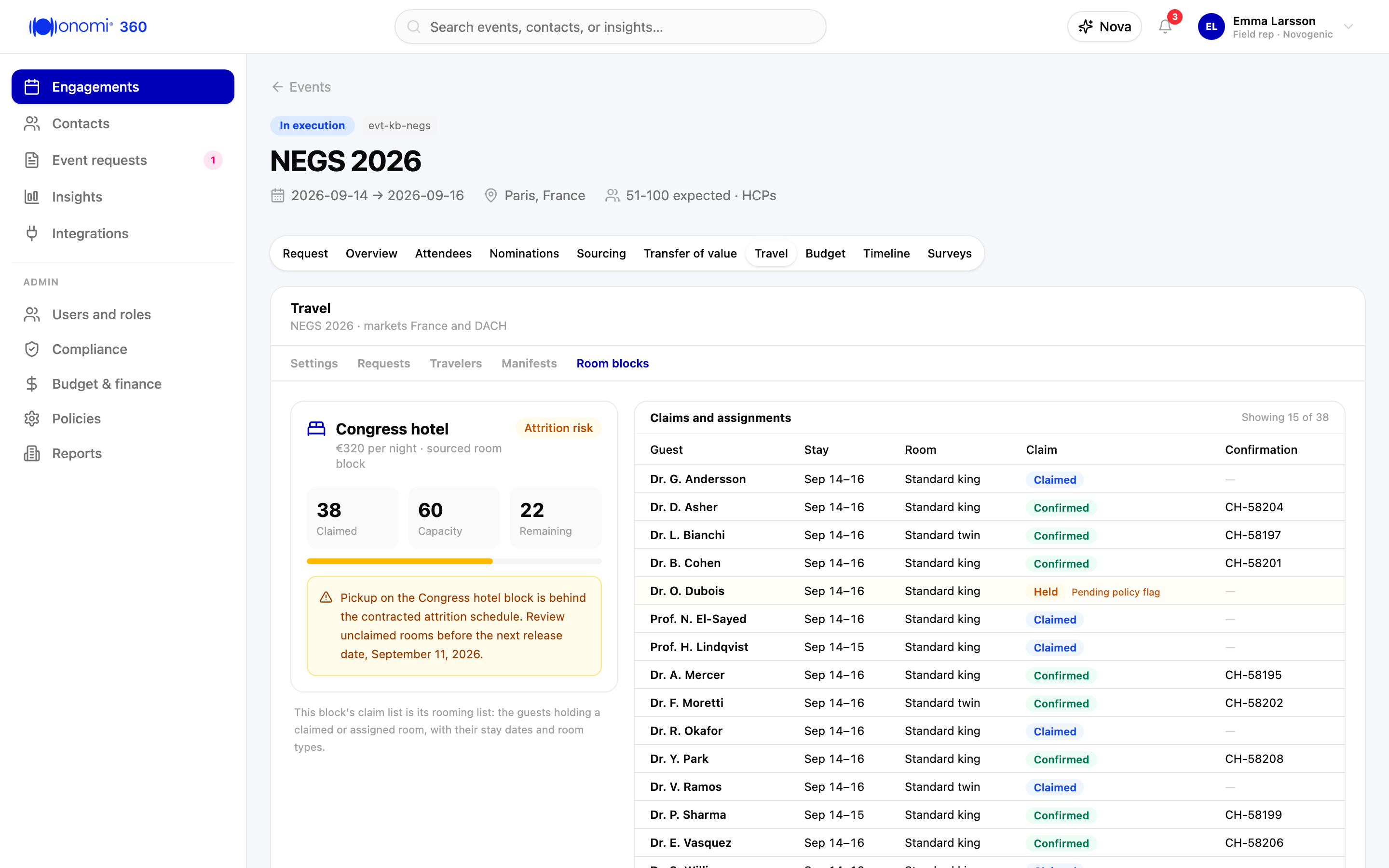Image resolution: width=1389 pixels, height=868 pixels.
Task: Open the Transfer of value tab
Action: pyautogui.click(x=690, y=253)
